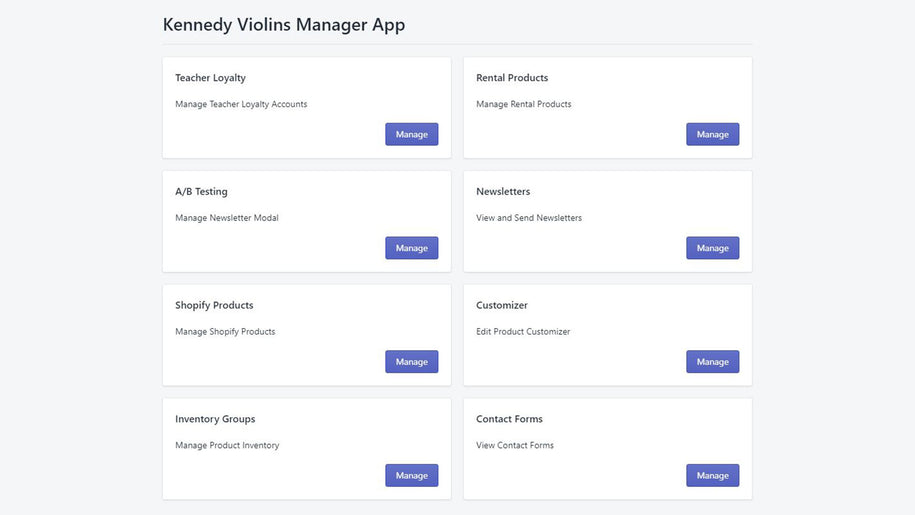
Task: Click 'View and Send Newsletters' text
Action: pyautogui.click(x=529, y=218)
